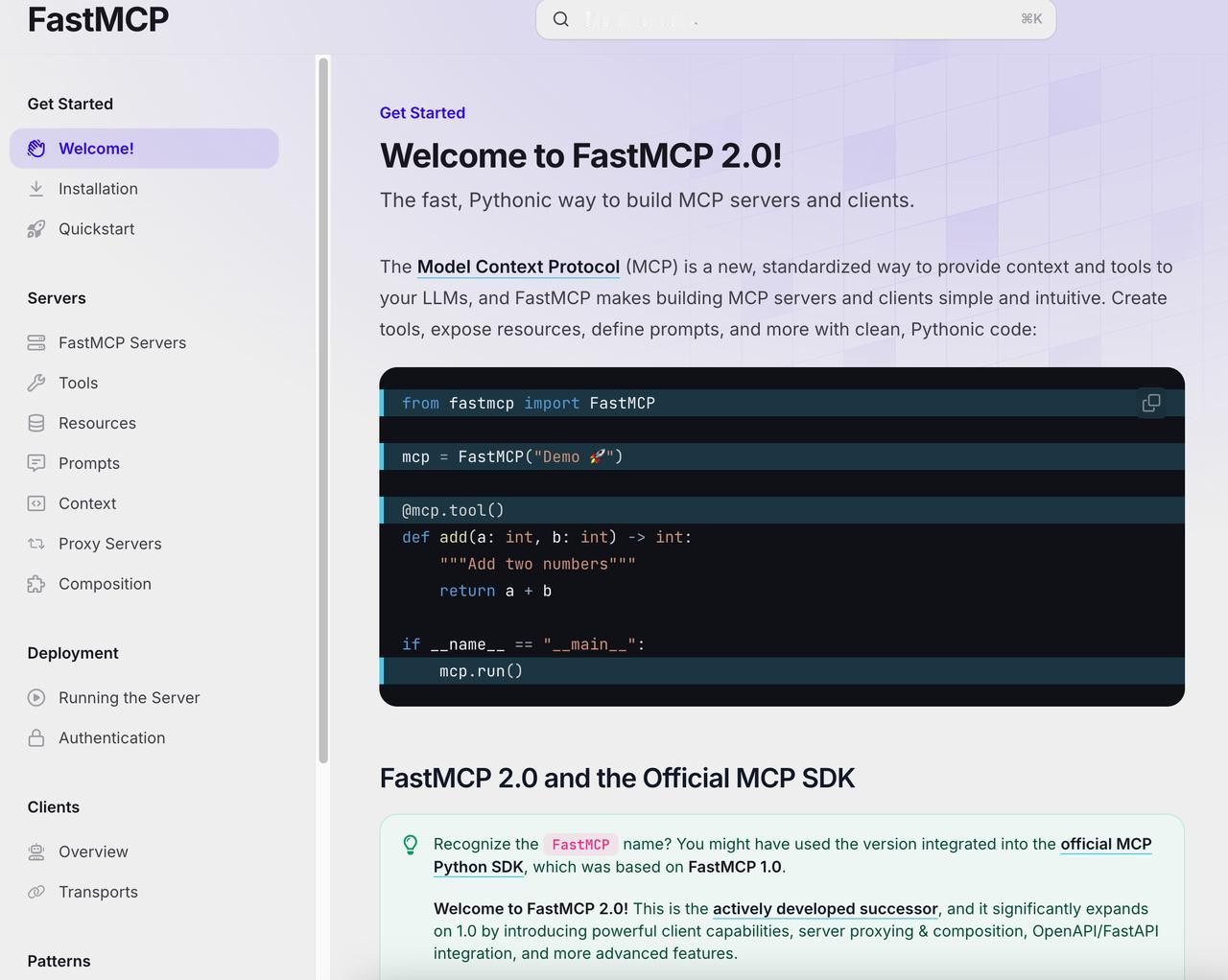1228x980 pixels.
Task: Click the robot icon beside Overview
Action: (36, 852)
